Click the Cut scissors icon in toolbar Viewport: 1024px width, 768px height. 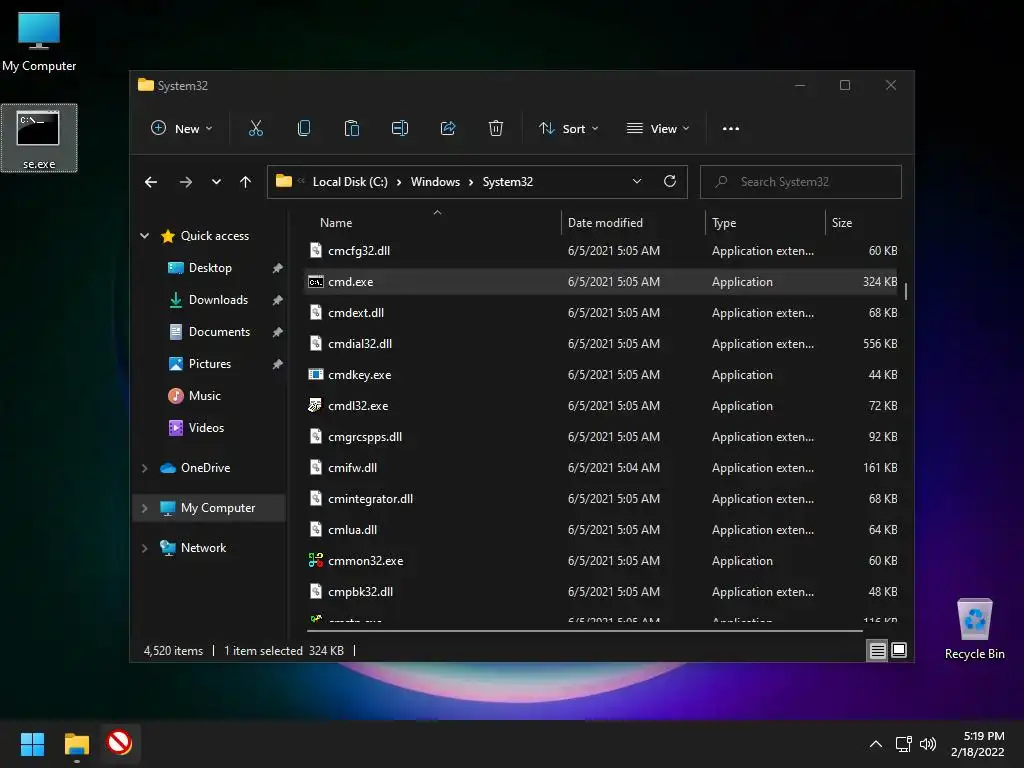[255, 129]
